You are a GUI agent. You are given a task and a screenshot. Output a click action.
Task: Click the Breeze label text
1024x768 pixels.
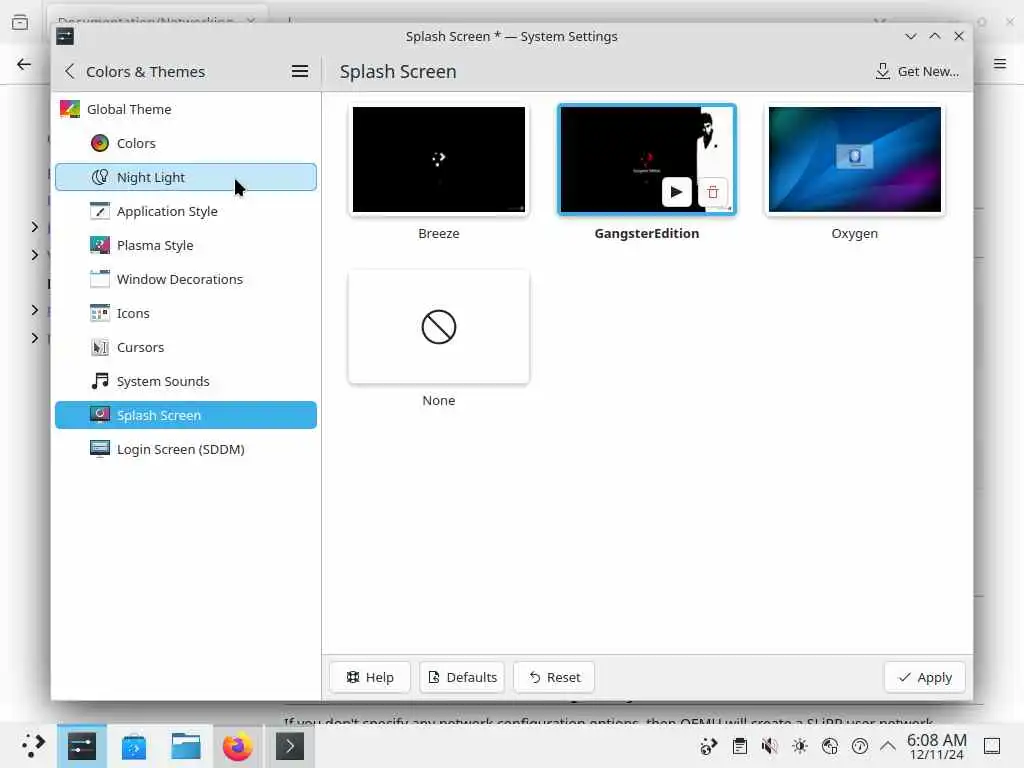point(439,233)
